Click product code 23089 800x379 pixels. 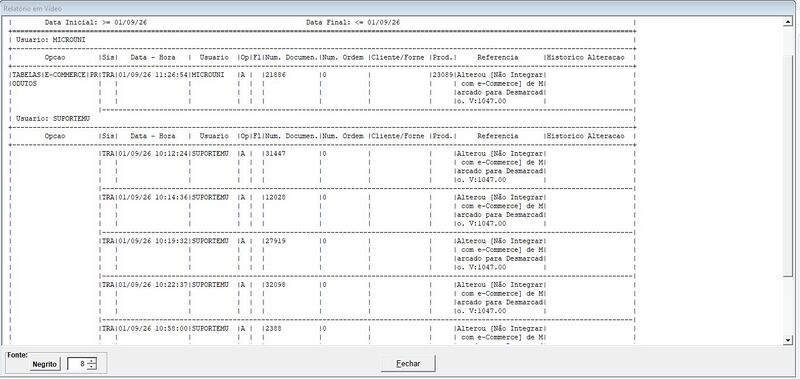click(x=442, y=74)
